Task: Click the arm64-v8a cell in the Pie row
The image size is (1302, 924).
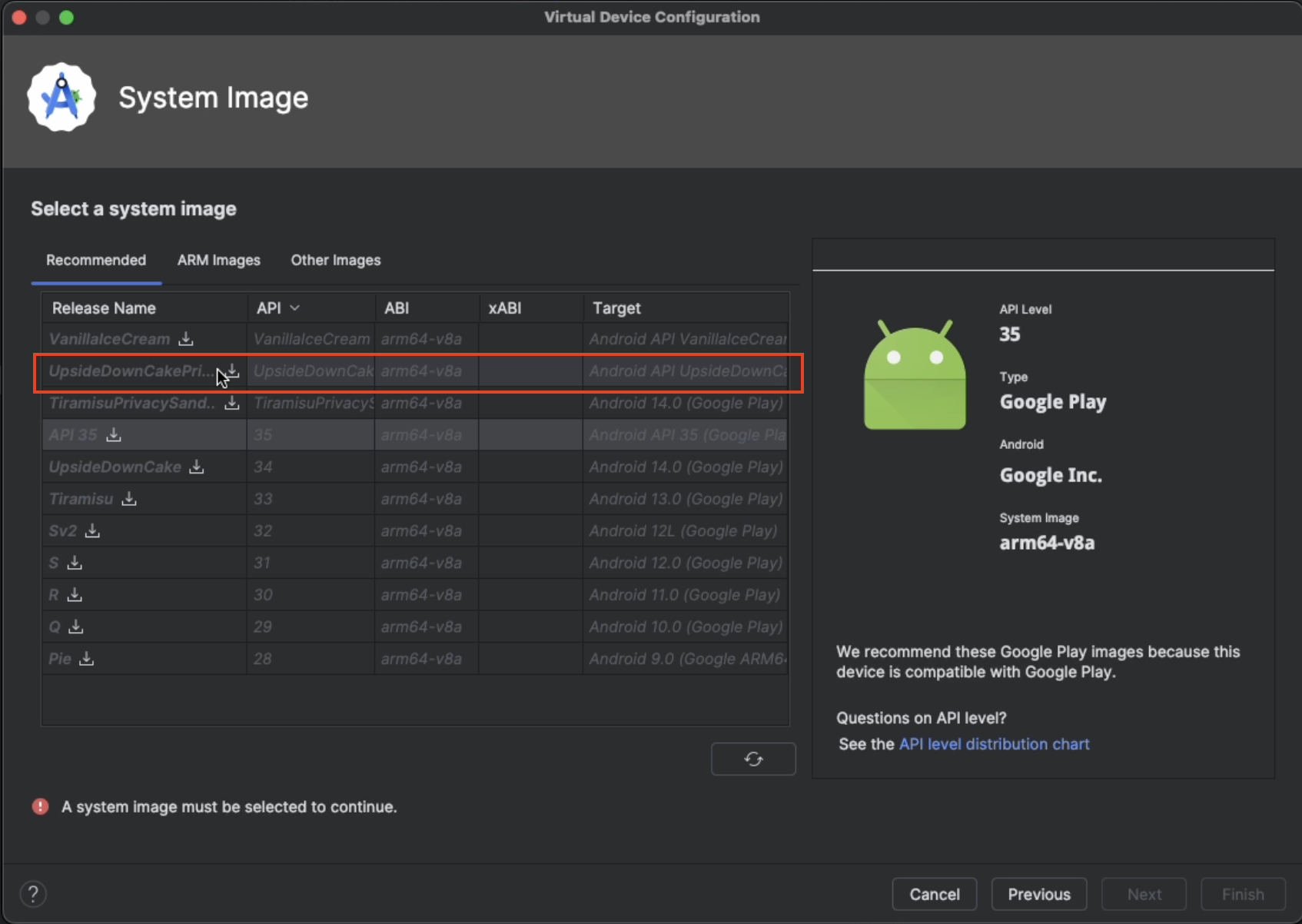Action: pos(427,659)
